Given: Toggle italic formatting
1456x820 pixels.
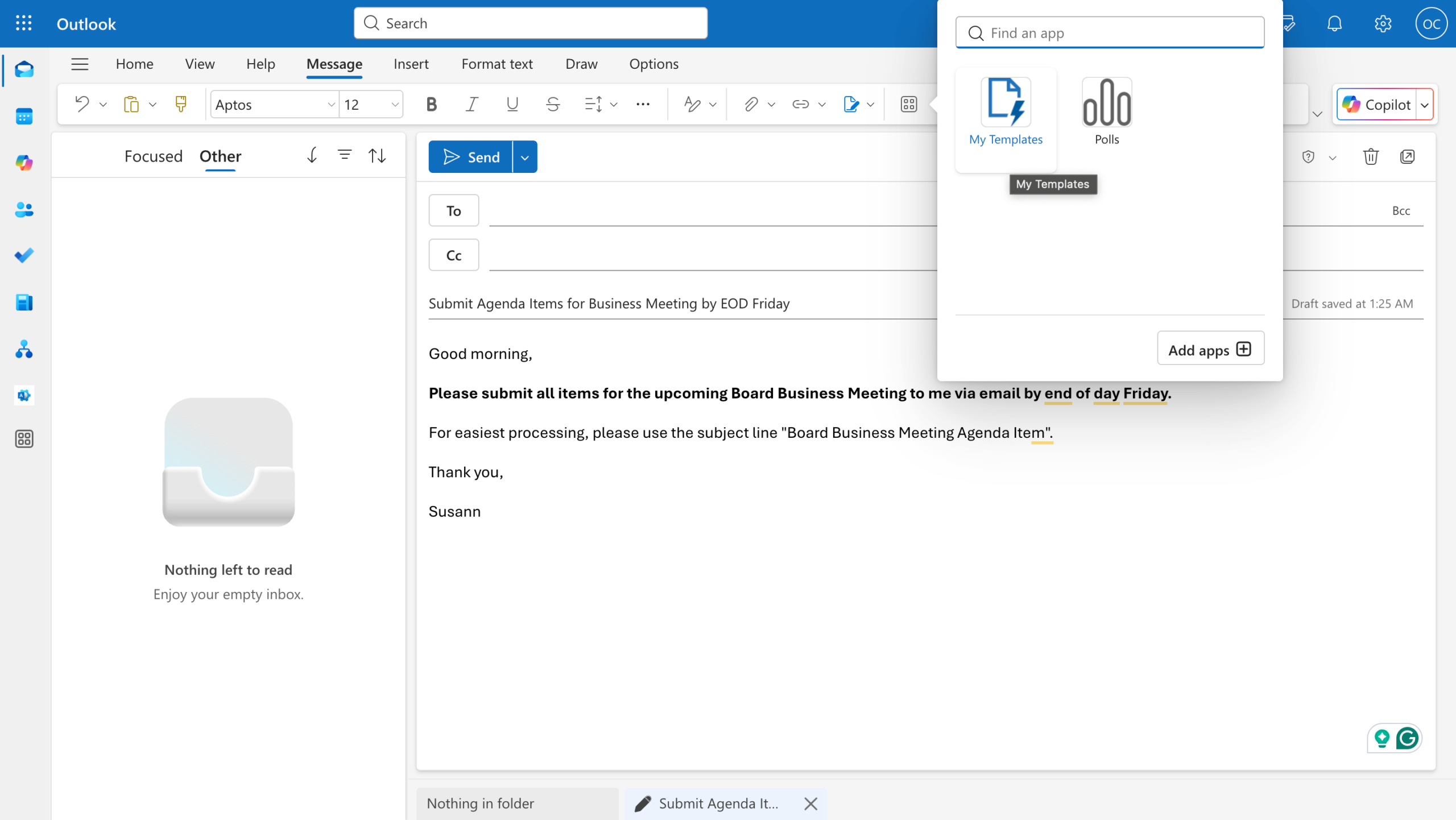Looking at the screenshot, I should pos(471,104).
